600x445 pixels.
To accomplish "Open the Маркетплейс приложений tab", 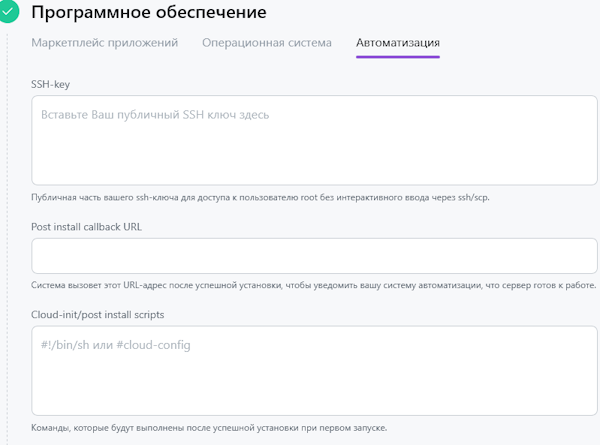I will coord(105,43).
